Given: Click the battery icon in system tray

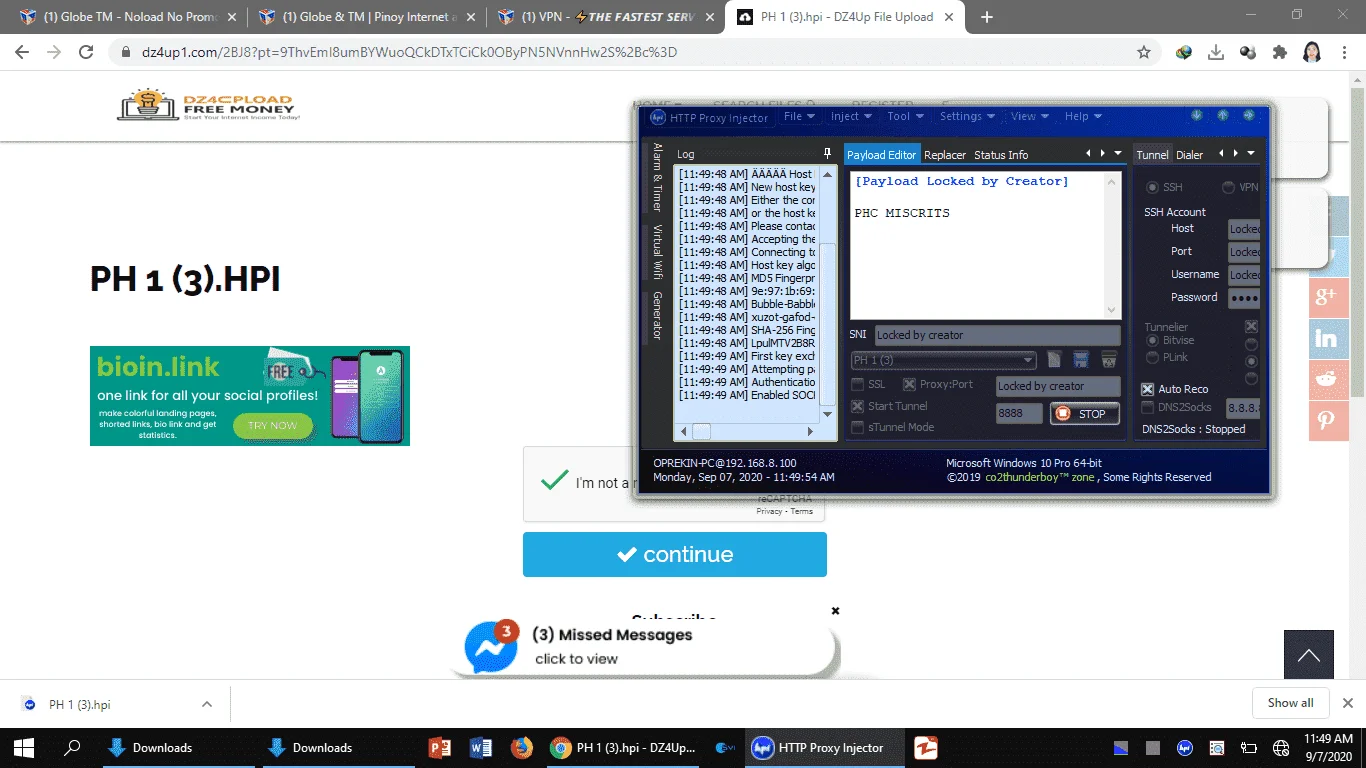Looking at the screenshot, I should (1249, 747).
